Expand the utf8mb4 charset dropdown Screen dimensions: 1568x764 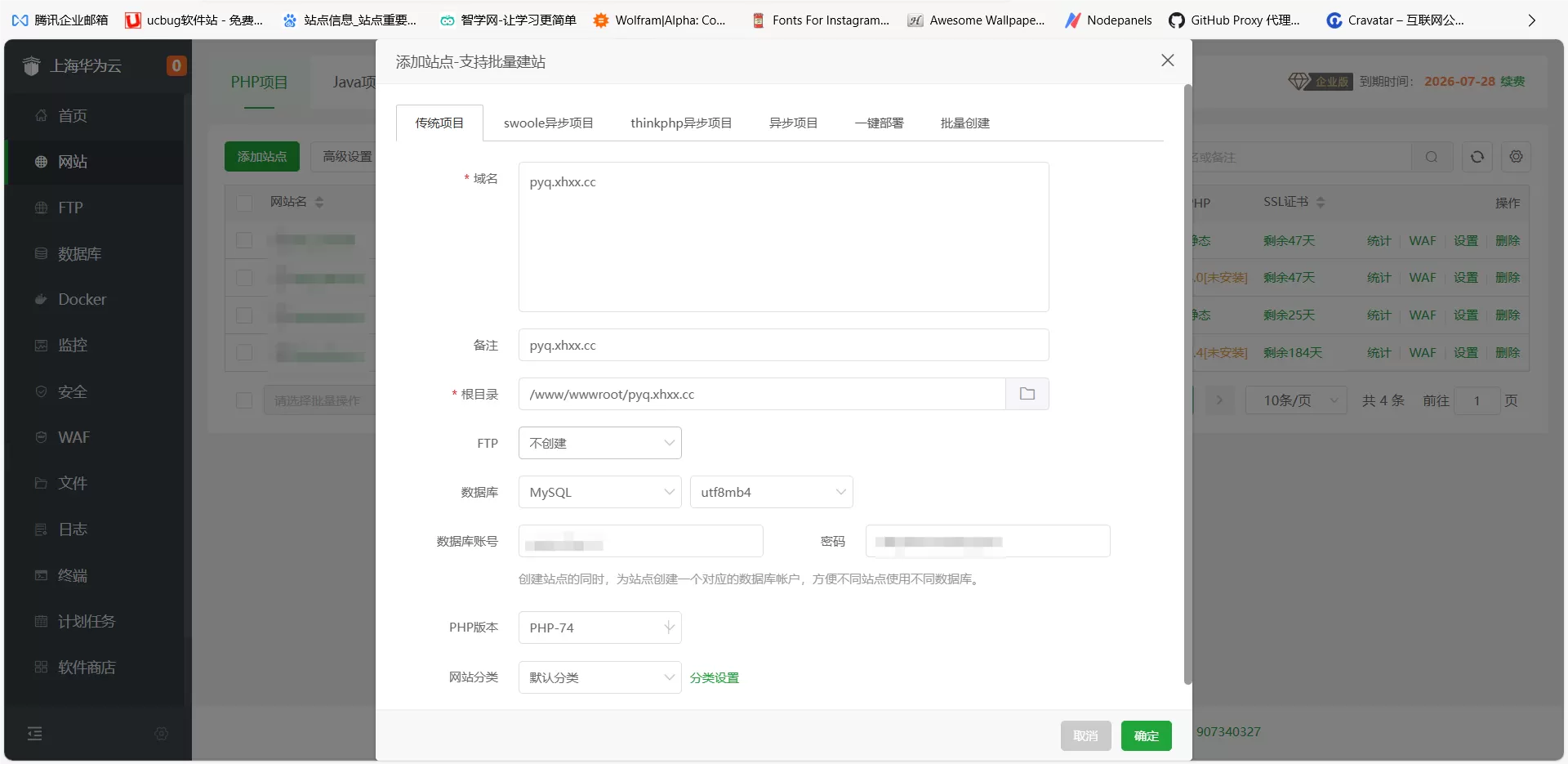coord(771,492)
